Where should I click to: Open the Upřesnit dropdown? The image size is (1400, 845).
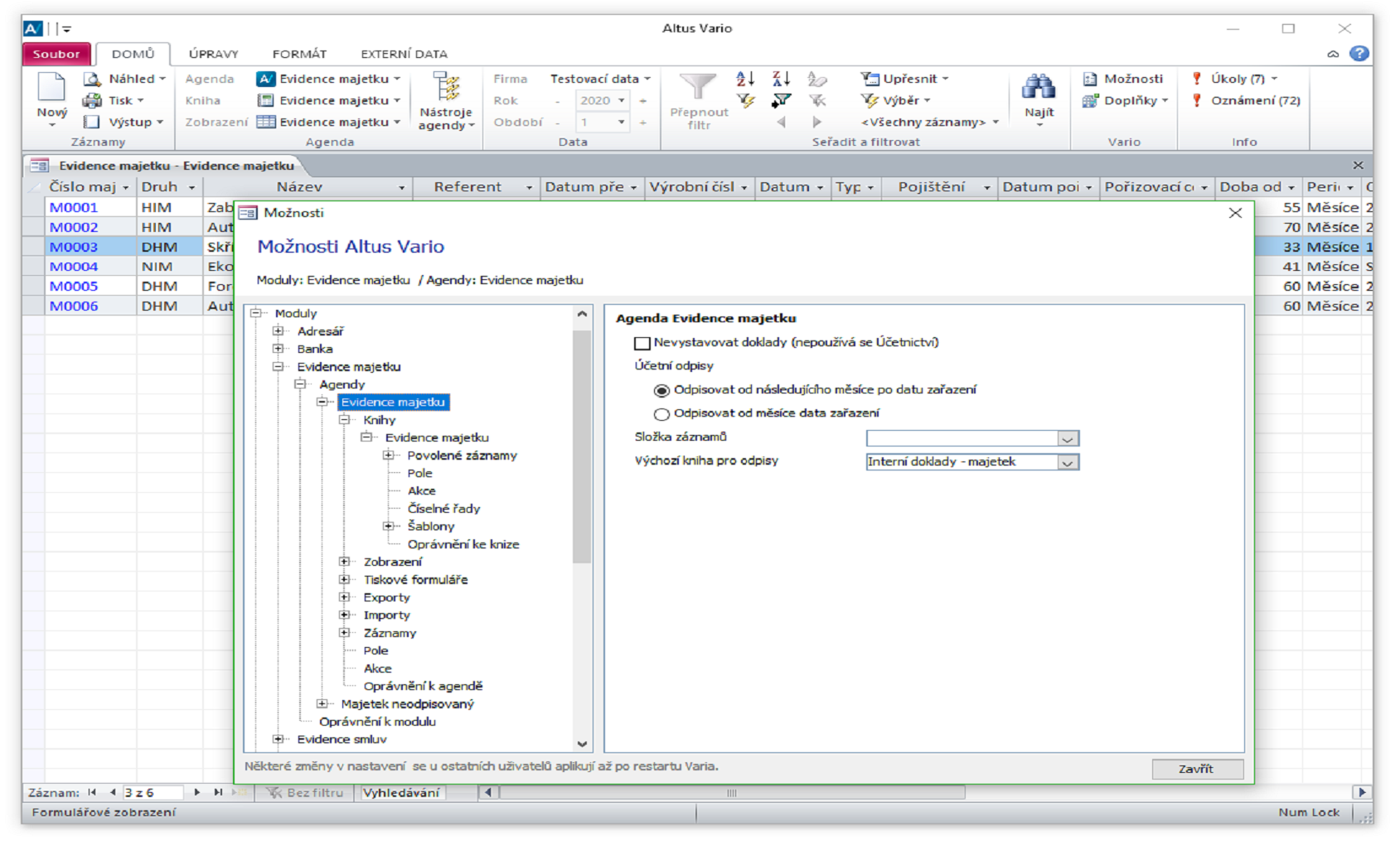[904, 79]
